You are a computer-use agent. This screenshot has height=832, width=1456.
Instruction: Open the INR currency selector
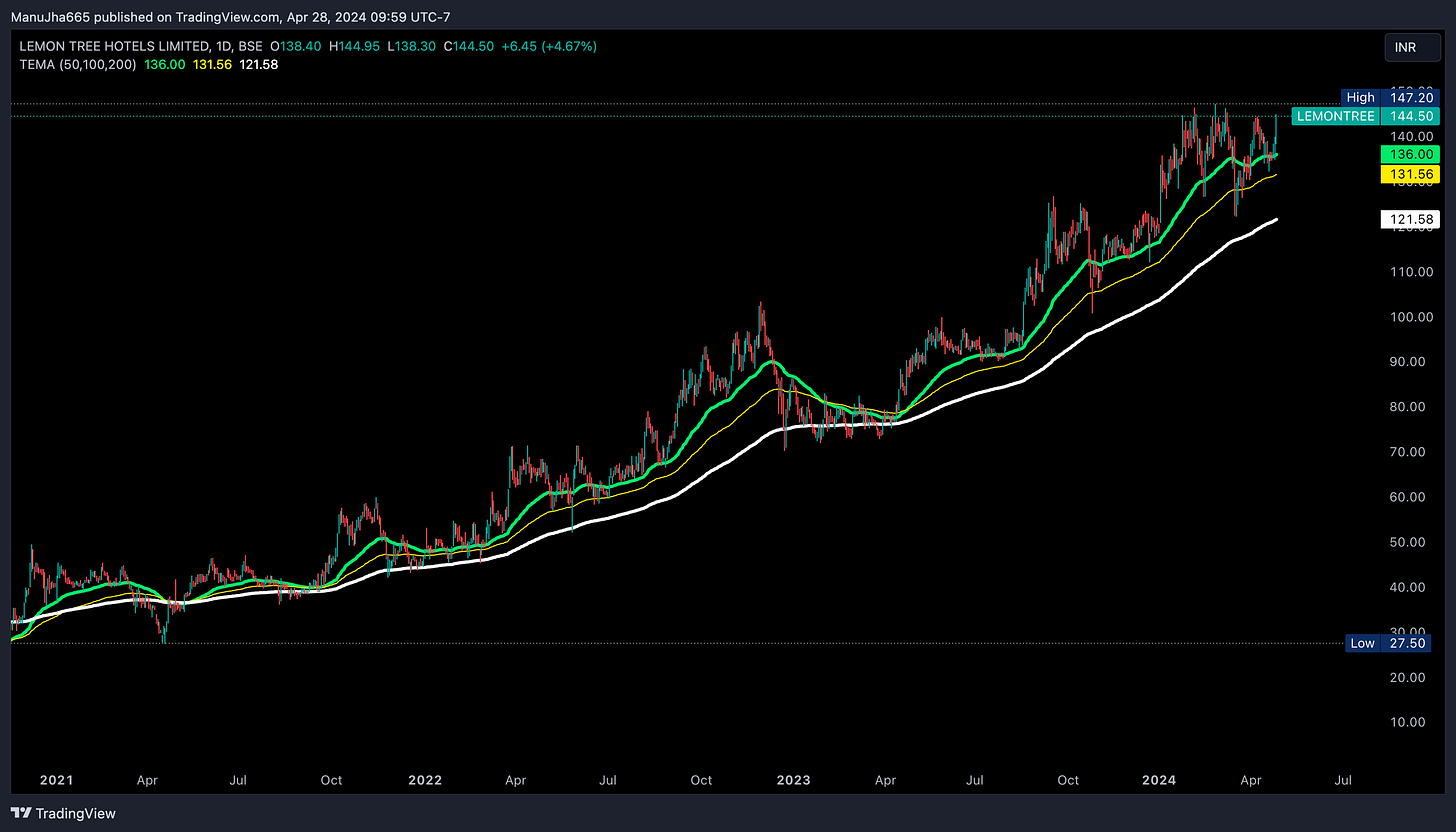[1414, 48]
